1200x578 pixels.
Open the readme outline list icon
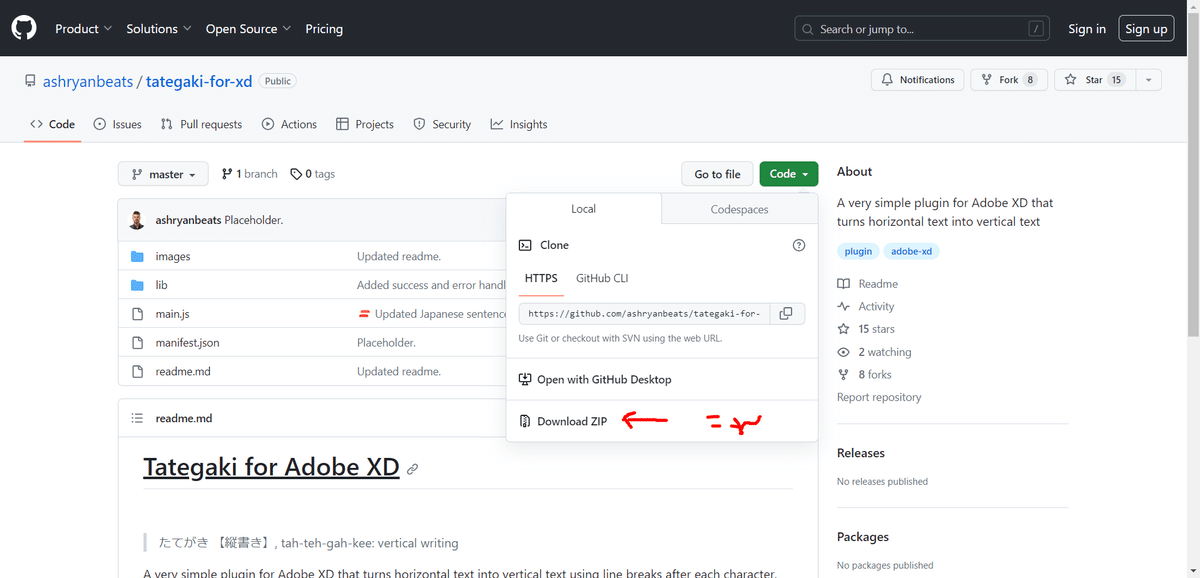click(x=138, y=418)
